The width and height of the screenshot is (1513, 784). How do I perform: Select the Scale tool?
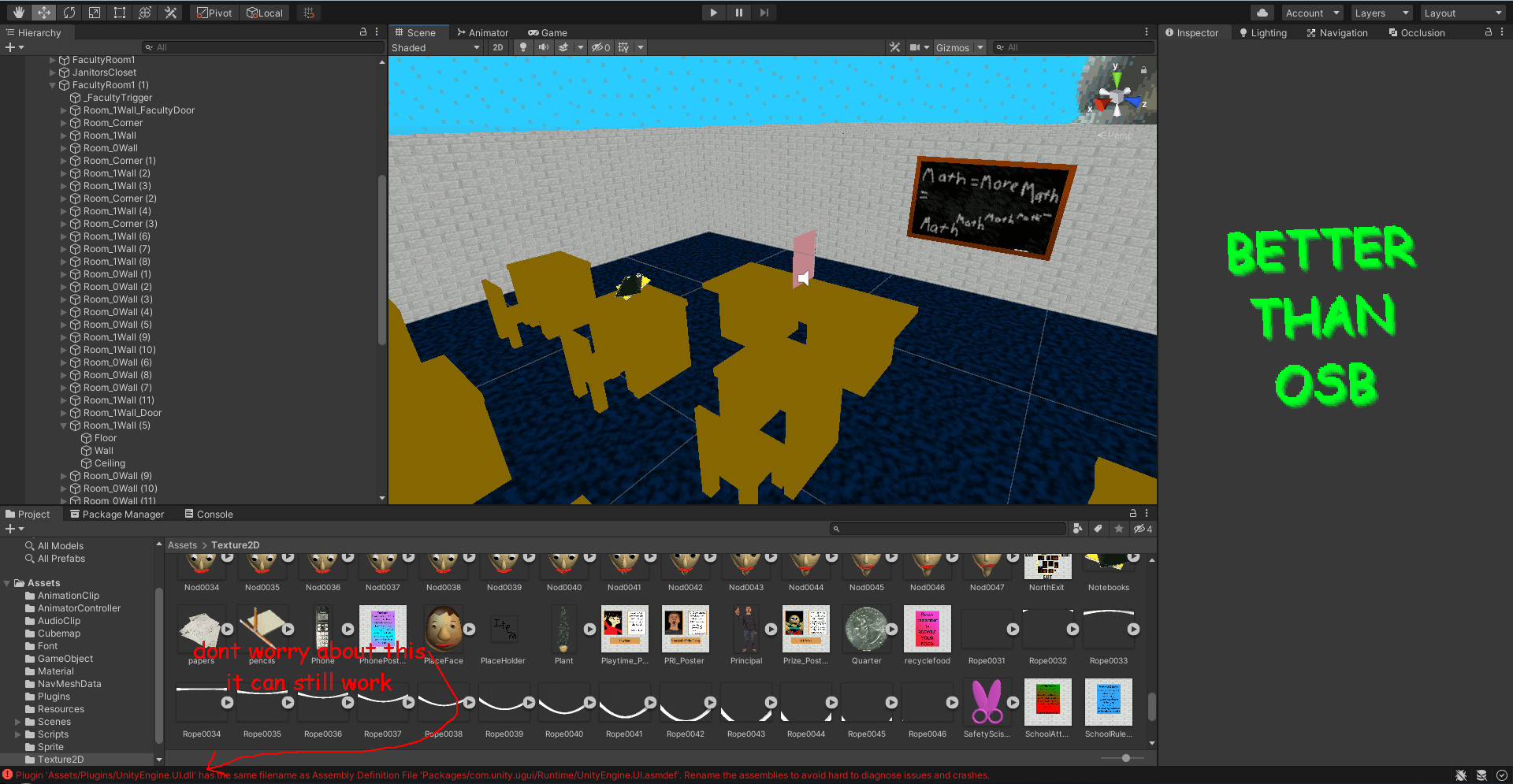pyautogui.click(x=94, y=12)
